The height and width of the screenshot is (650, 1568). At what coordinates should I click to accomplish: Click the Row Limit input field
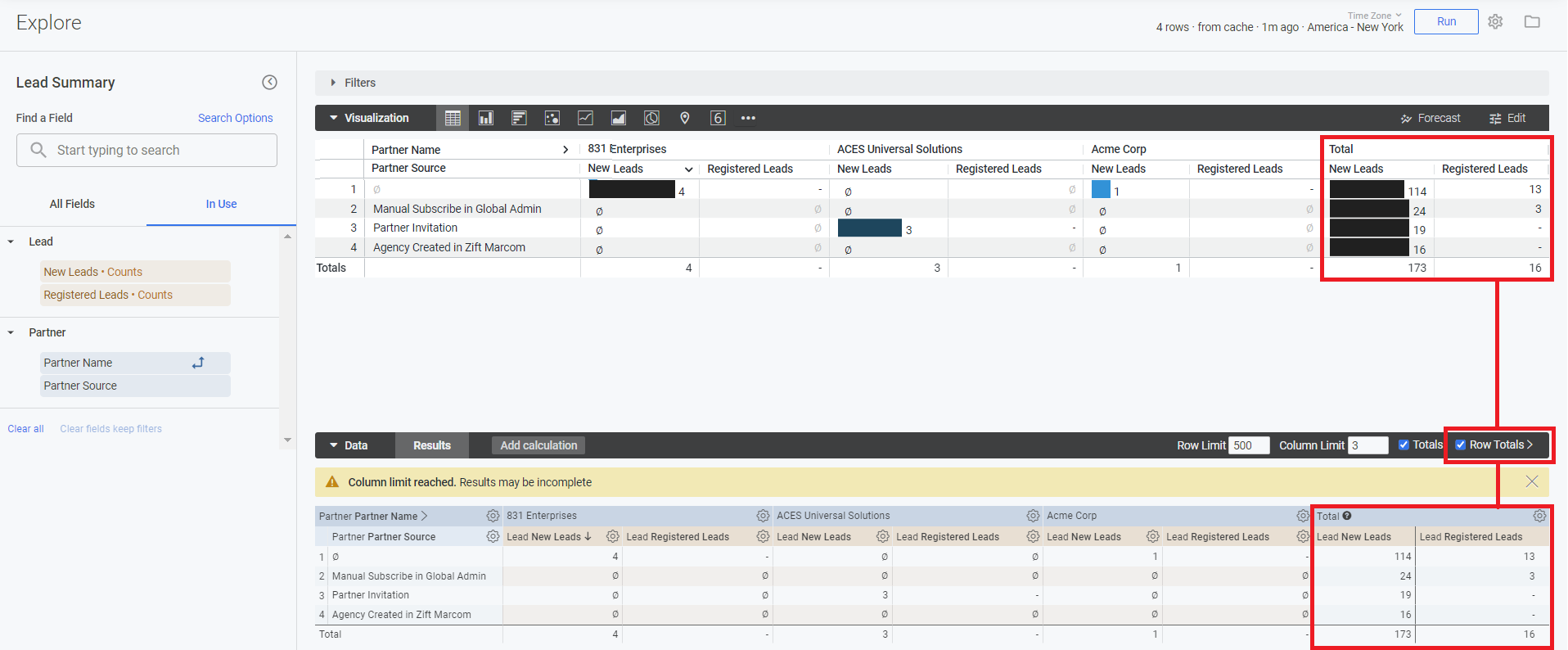click(x=1249, y=445)
